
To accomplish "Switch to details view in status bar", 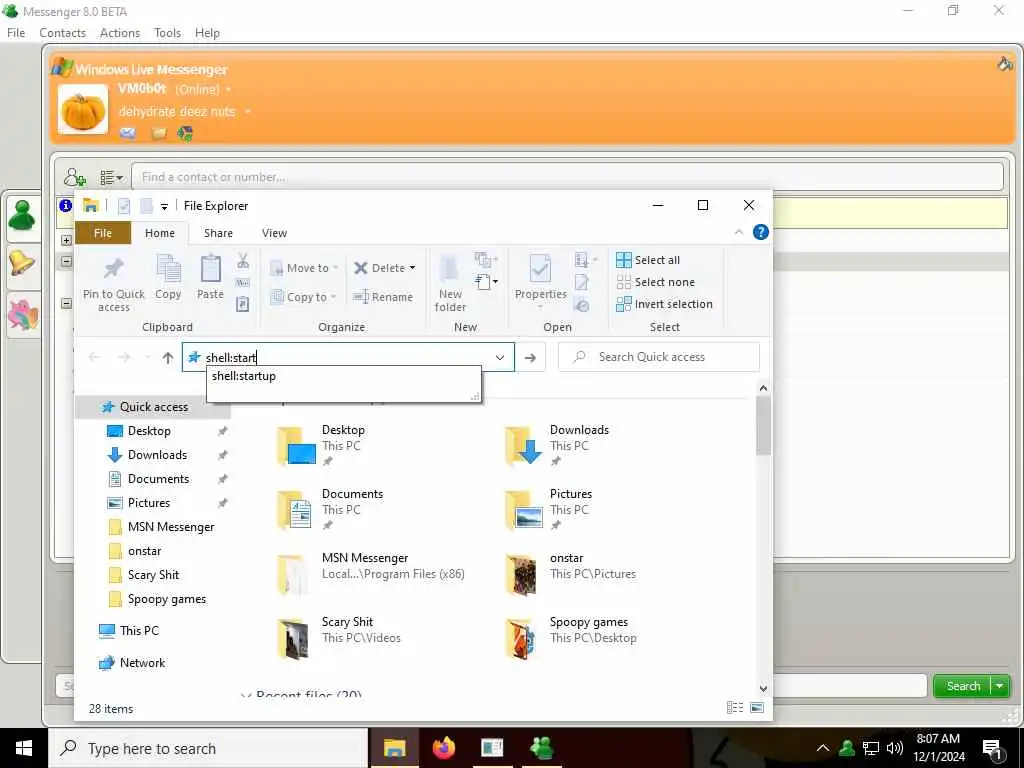I will (735, 708).
